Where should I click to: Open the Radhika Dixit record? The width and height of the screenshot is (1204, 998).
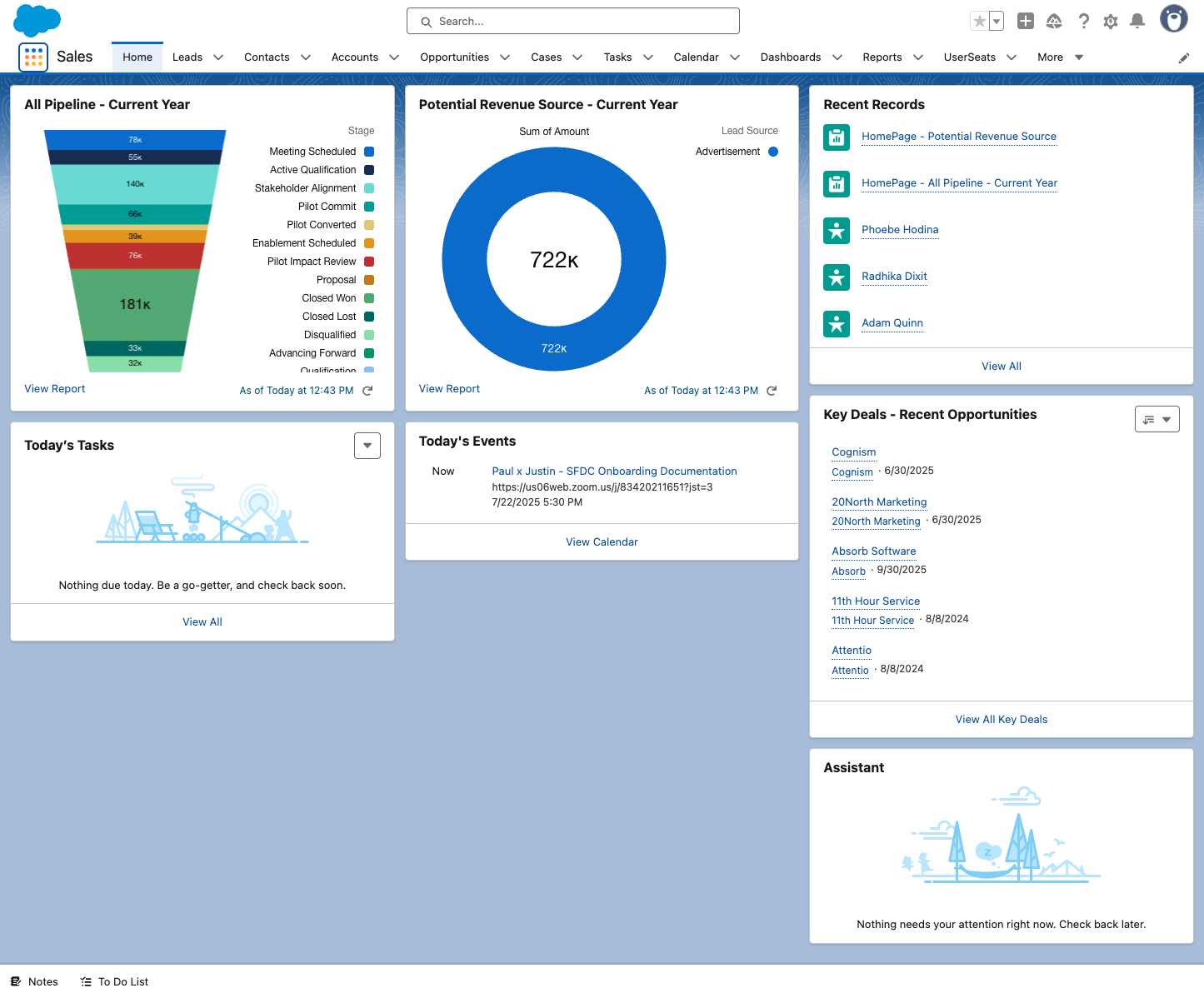coord(894,277)
